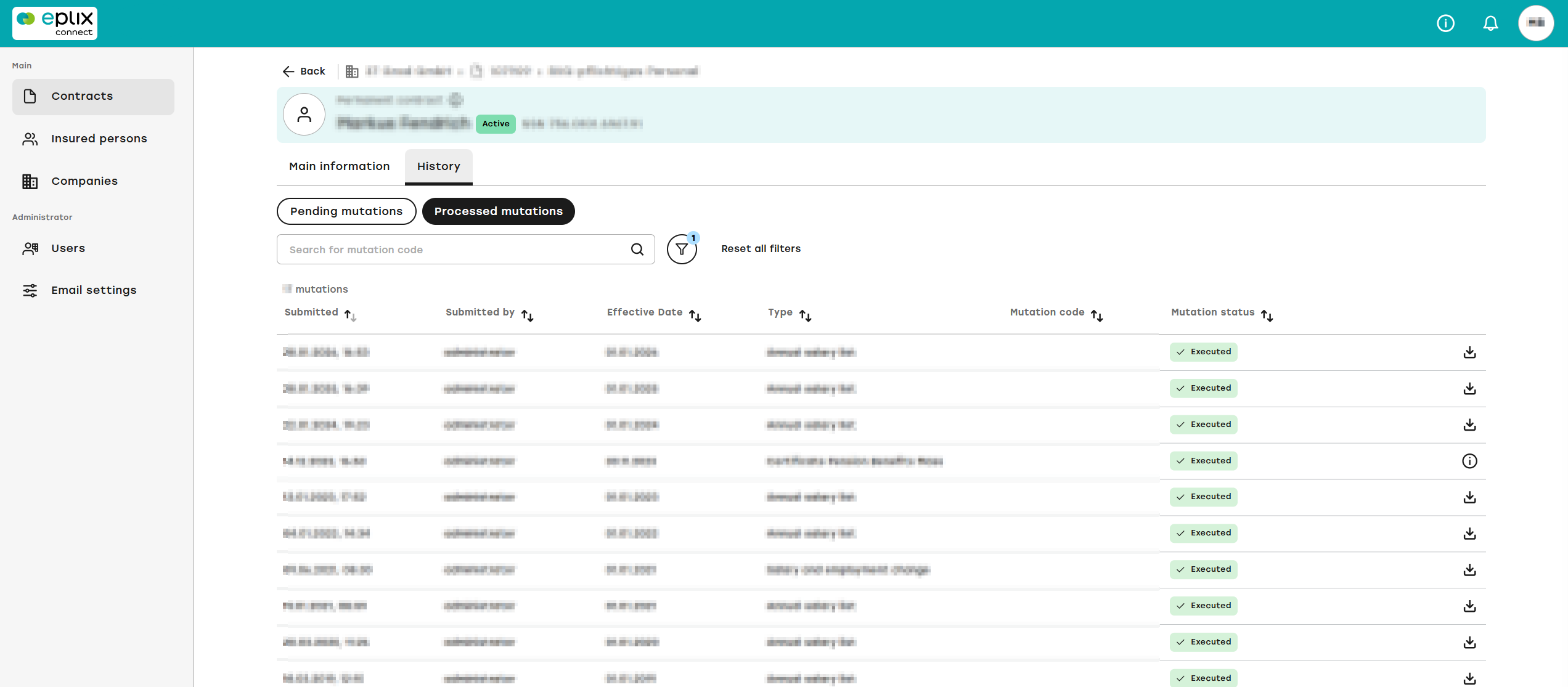Select the History tab
Image resolution: width=1568 pixels, height=687 pixels.
click(x=439, y=166)
